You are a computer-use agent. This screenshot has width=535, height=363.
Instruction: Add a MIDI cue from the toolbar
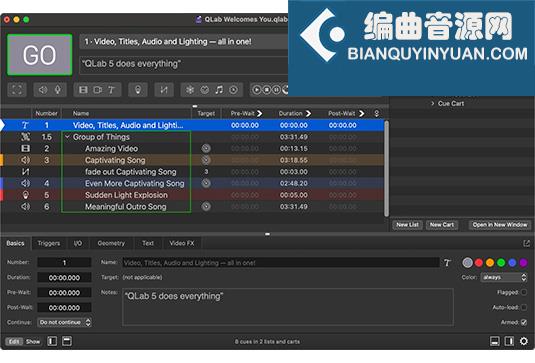click(204, 90)
